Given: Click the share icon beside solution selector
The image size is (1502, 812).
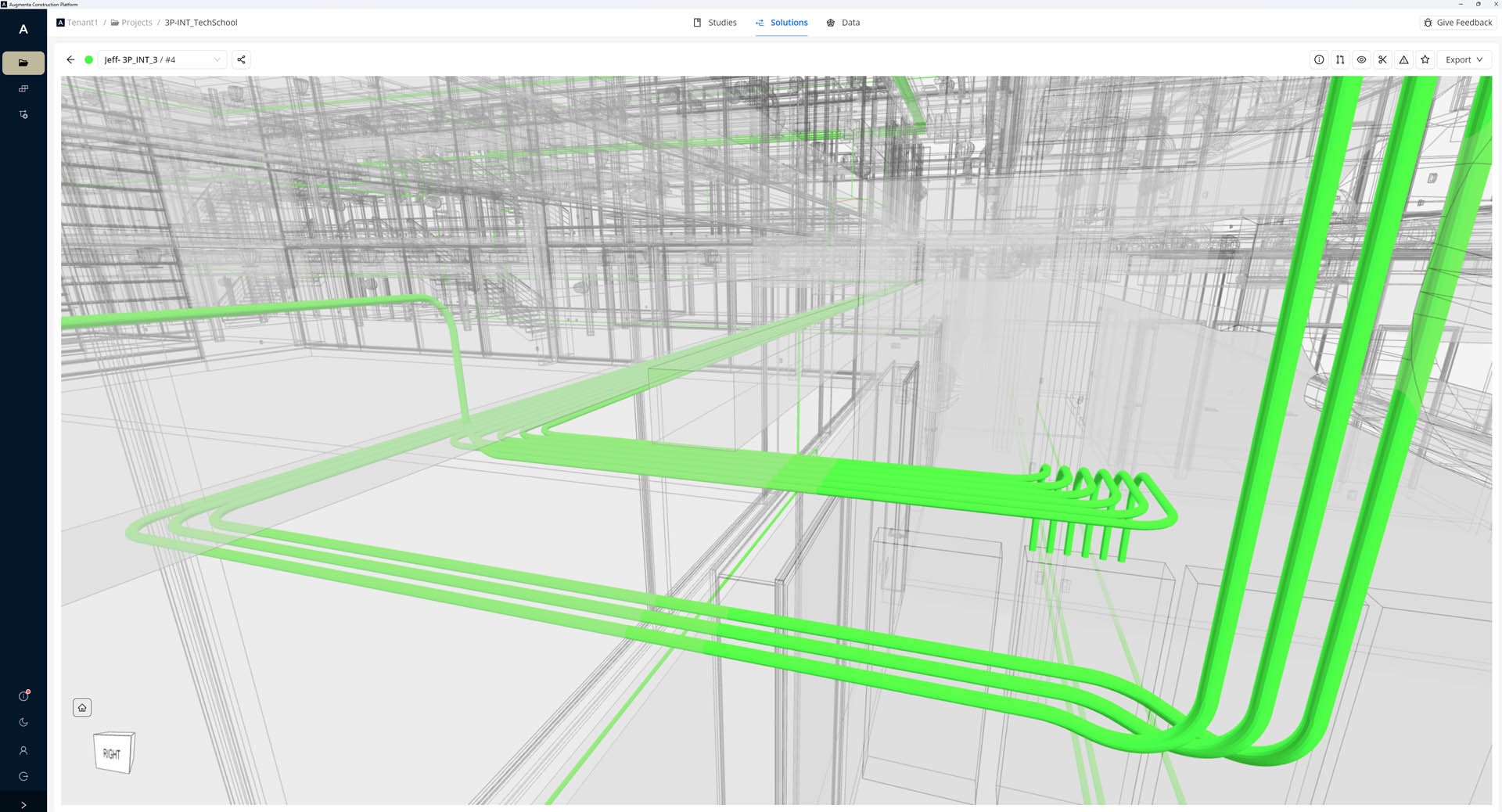Looking at the screenshot, I should tap(241, 59).
